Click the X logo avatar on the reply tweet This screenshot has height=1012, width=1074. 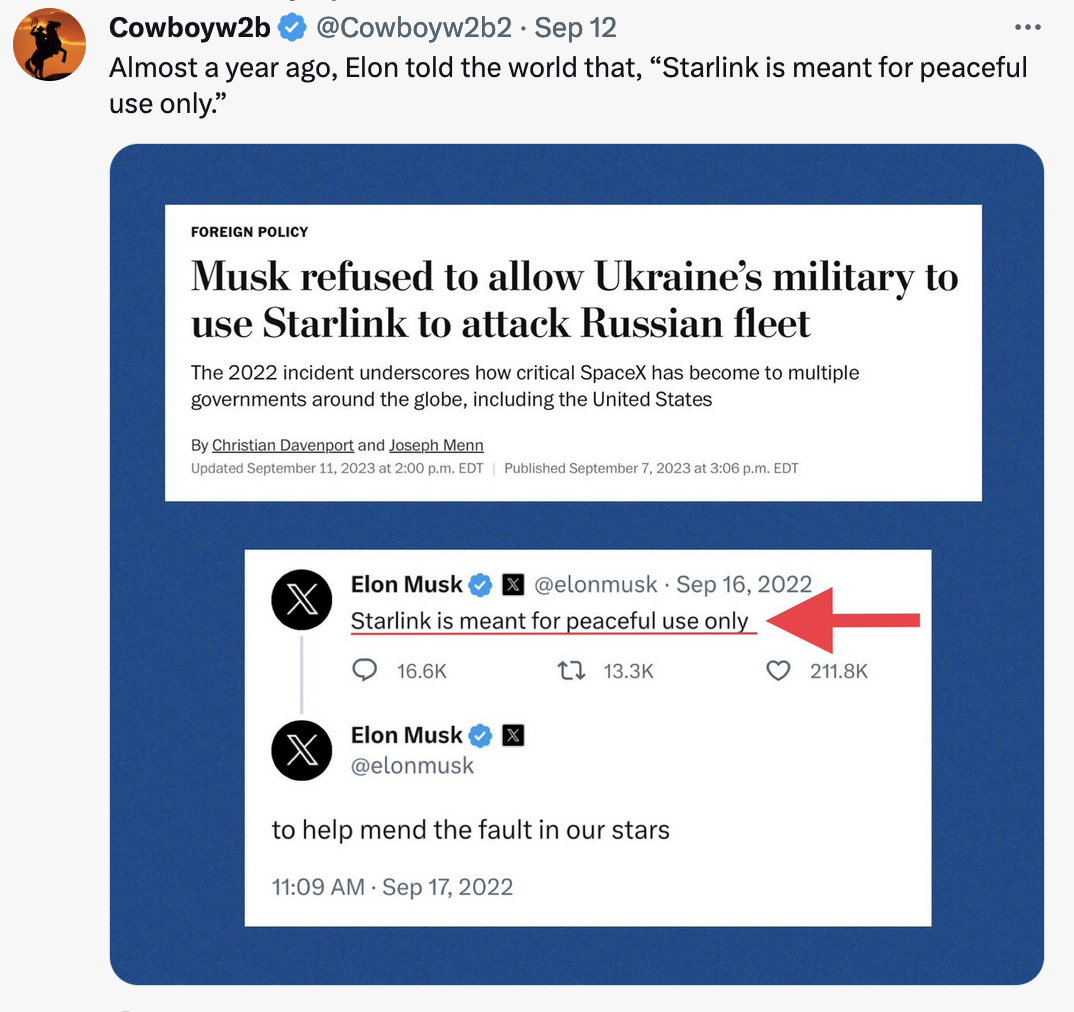302,750
